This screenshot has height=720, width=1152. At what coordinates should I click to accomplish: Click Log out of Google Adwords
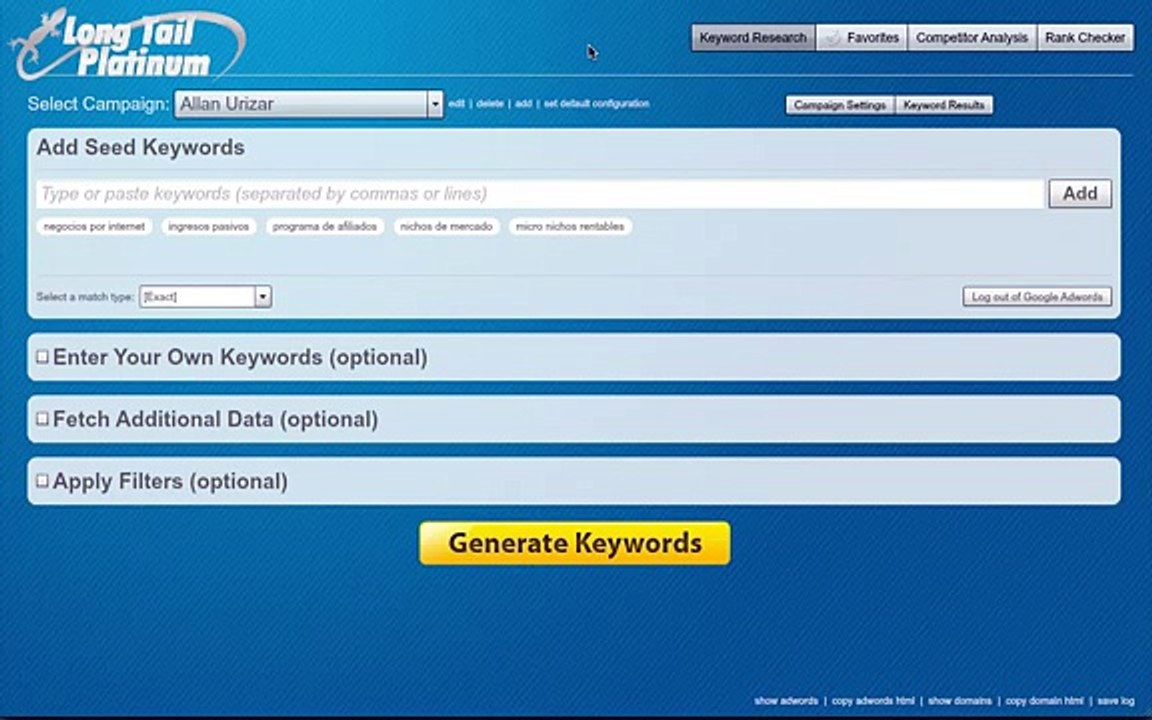[x=1037, y=297]
